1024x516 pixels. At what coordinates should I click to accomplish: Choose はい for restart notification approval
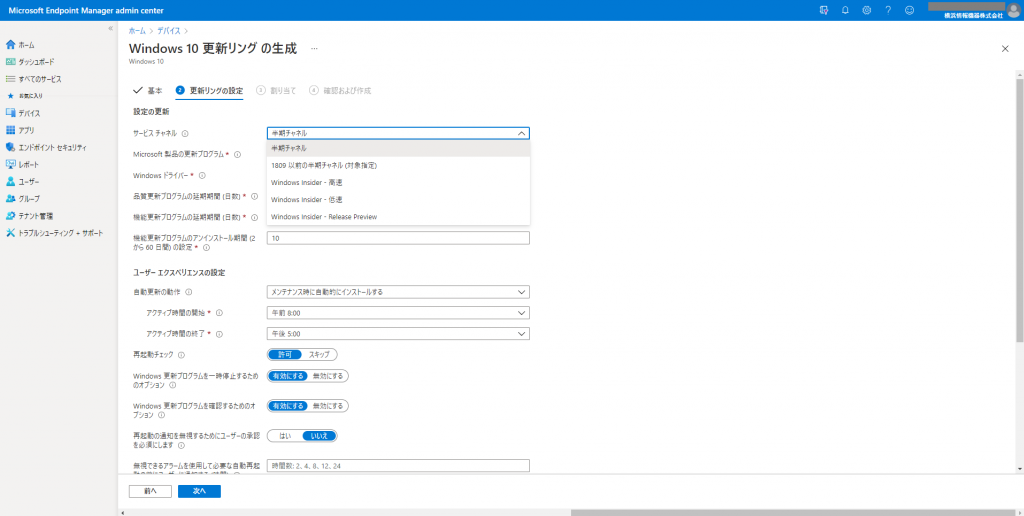click(285, 436)
